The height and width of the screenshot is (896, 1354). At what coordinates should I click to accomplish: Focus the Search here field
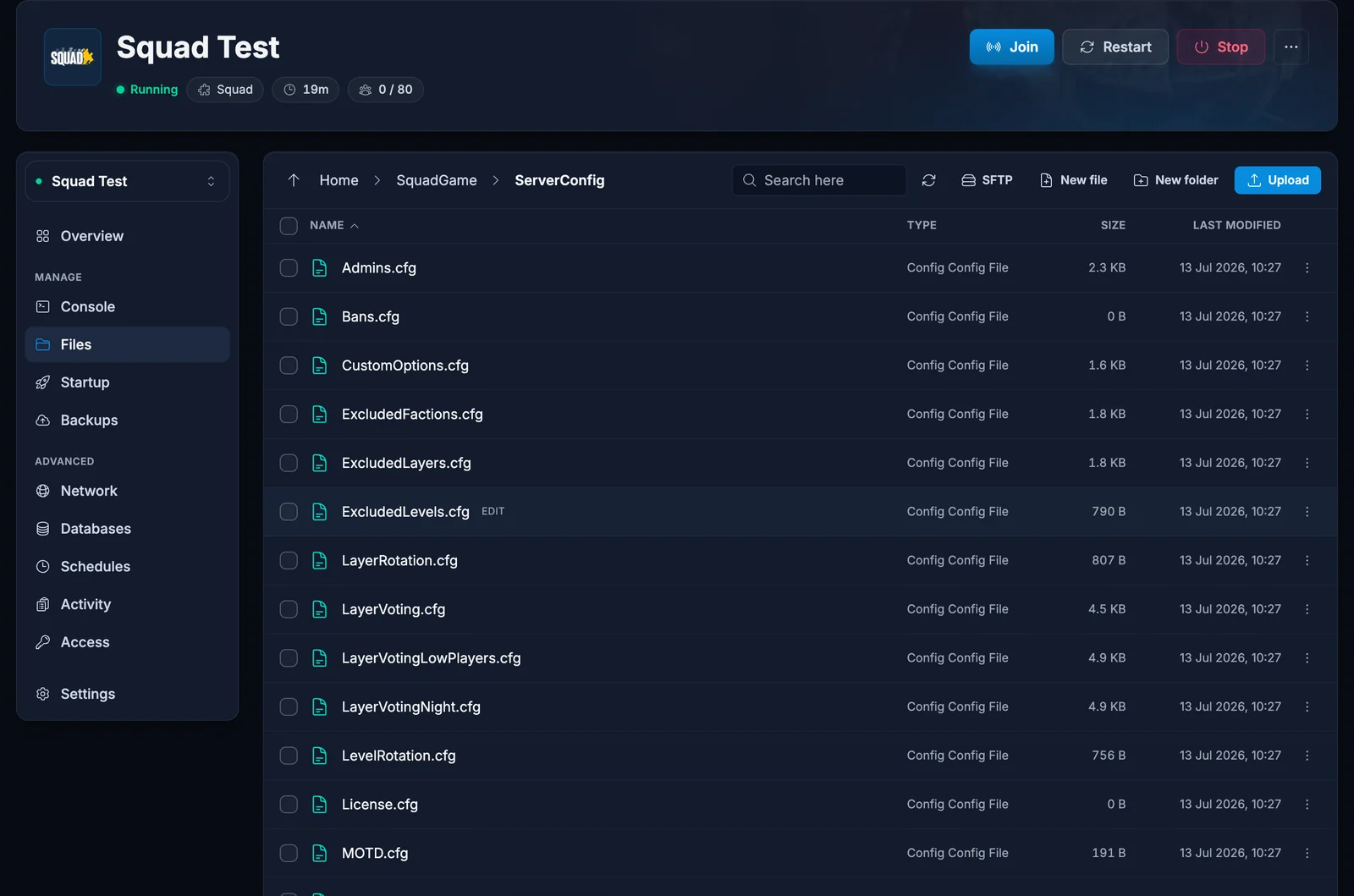819,180
